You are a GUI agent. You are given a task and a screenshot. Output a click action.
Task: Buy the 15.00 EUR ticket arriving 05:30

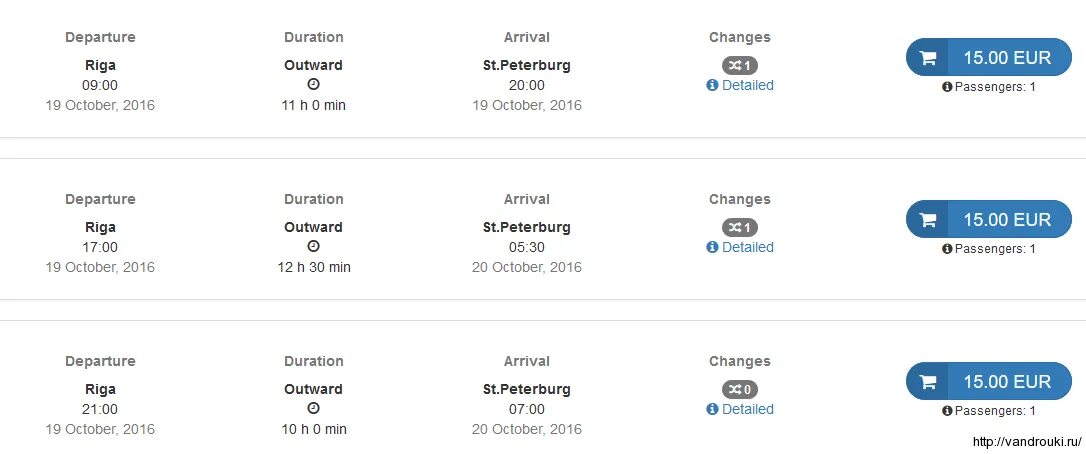989,220
